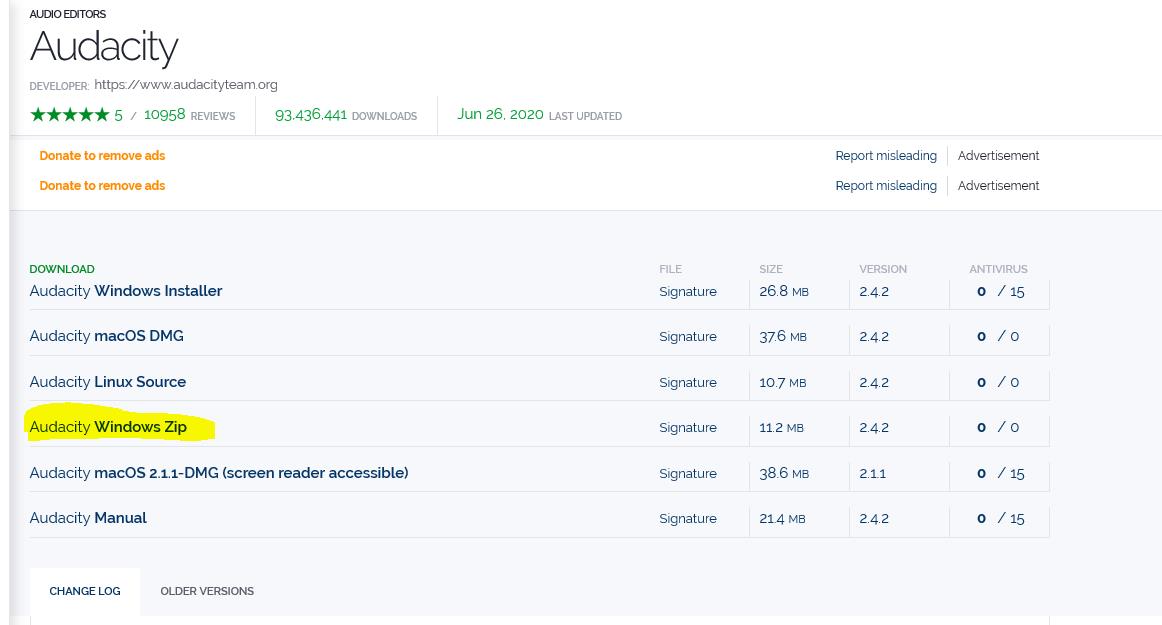Download the Audacity Windows Zip file
Screen dimensions: 1162x625
108,427
